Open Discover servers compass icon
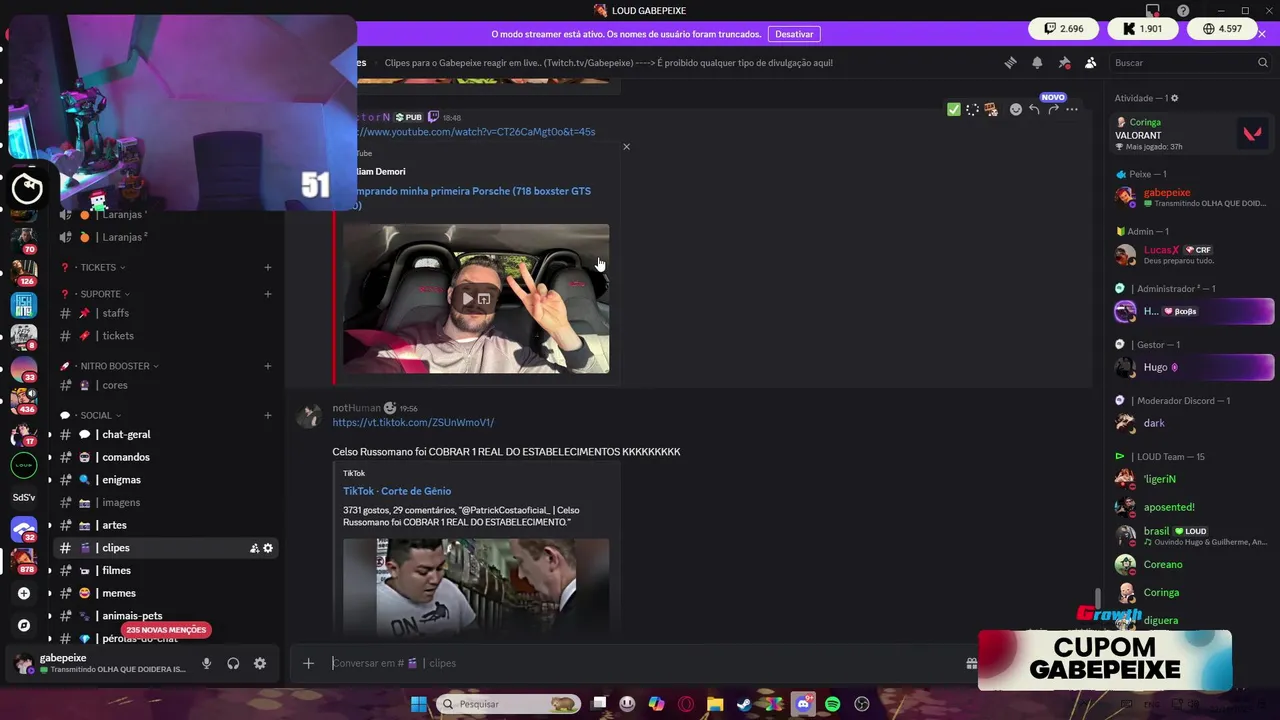Screen dimensions: 1280x720 tap(24, 625)
